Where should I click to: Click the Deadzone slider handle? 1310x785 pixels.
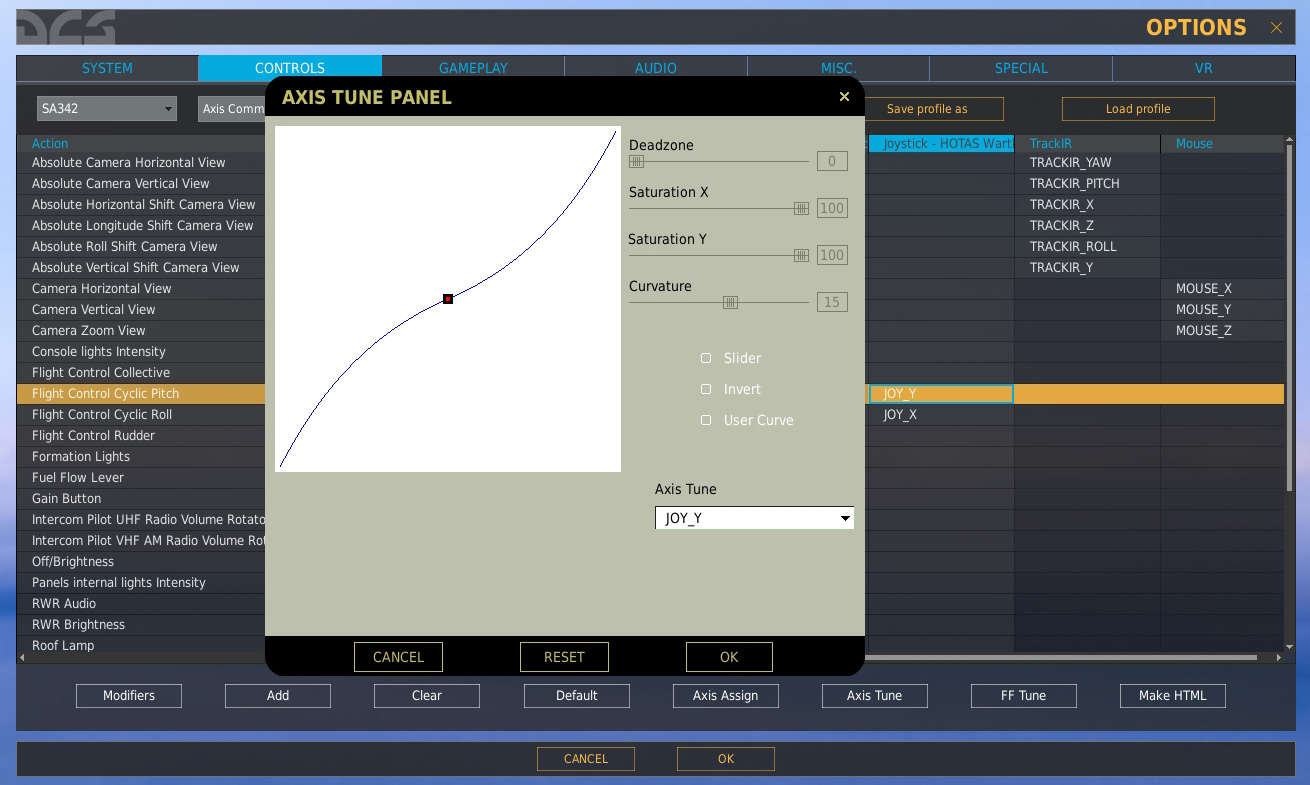636,161
